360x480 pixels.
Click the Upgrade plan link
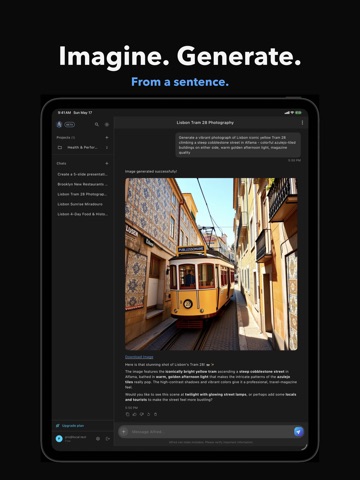tap(70, 426)
